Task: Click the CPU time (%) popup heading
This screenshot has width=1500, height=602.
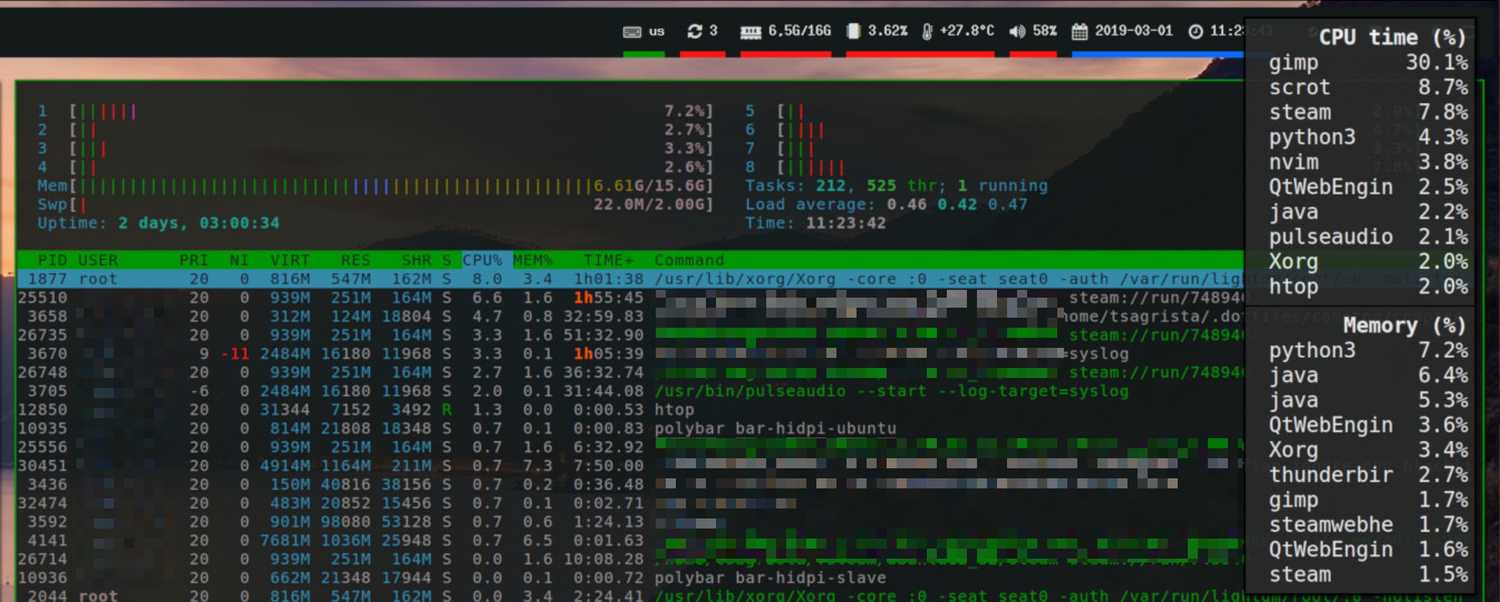Action: pos(1392,37)
